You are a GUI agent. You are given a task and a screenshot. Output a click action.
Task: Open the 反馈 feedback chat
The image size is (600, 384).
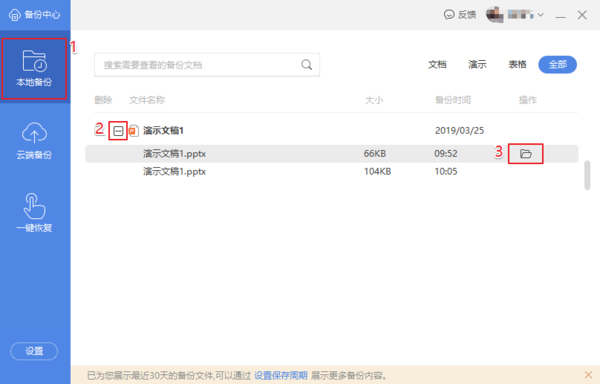(x=460, y=15)
